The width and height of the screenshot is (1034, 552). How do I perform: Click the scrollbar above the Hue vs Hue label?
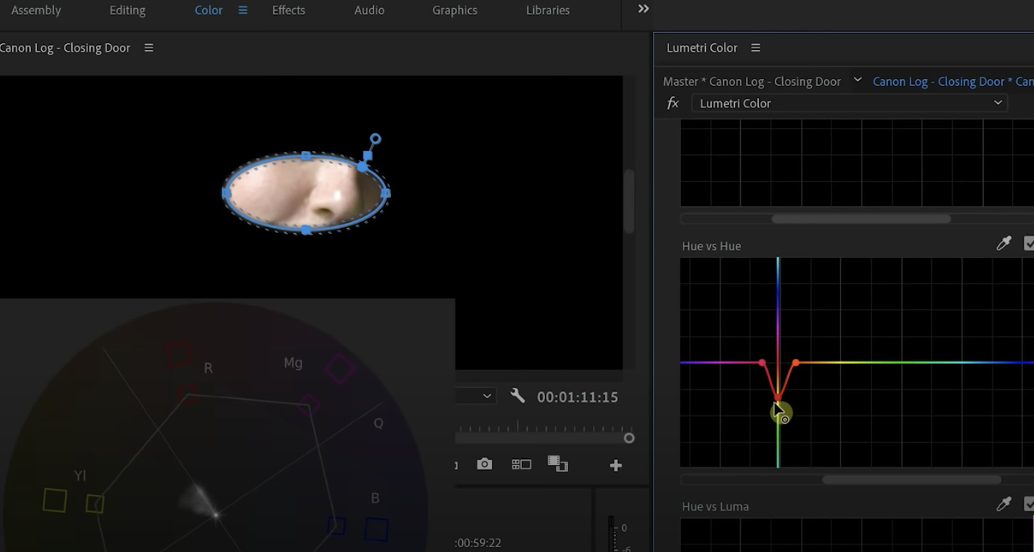(861, 218)
